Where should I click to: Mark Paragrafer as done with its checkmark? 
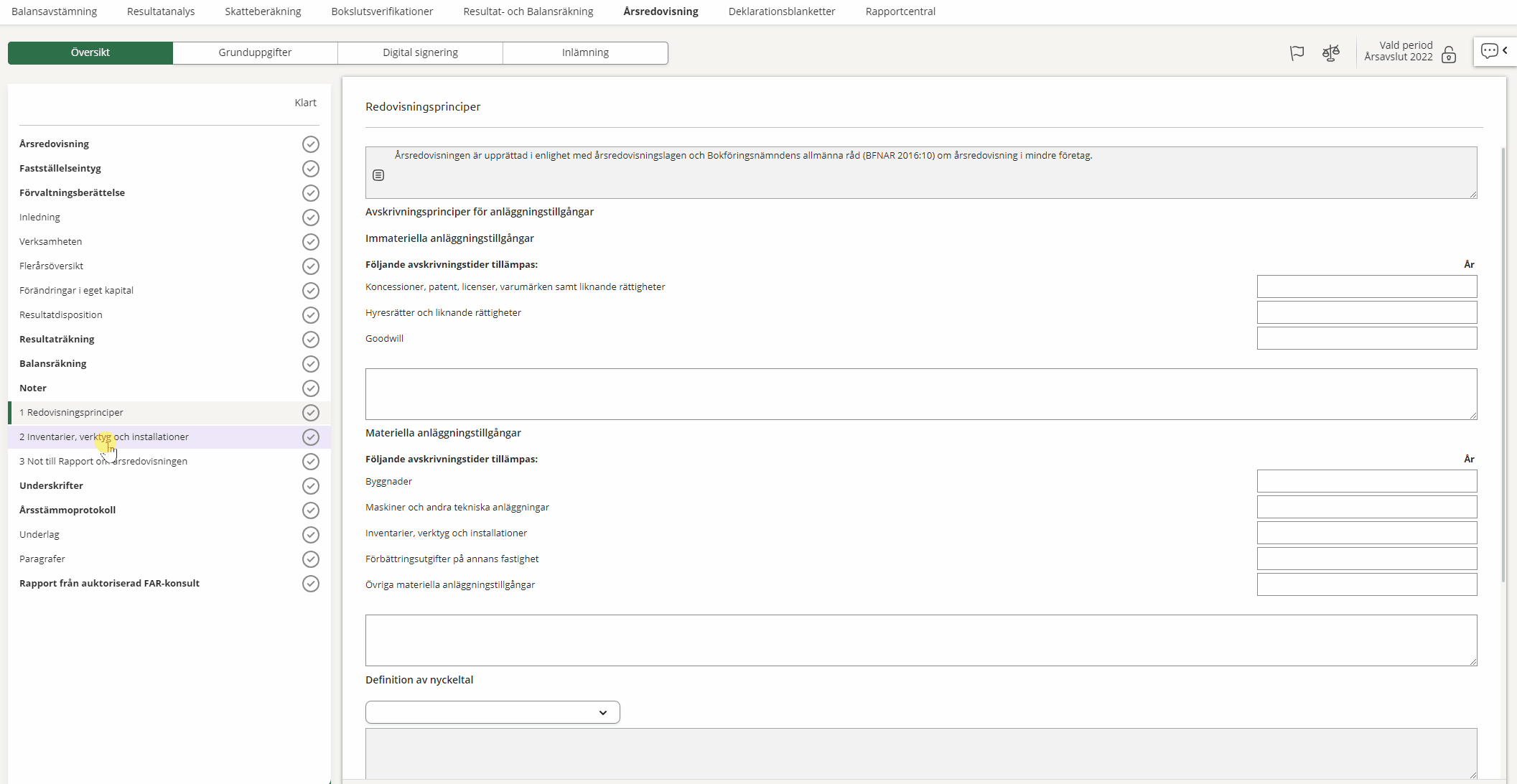coord(310,559)
